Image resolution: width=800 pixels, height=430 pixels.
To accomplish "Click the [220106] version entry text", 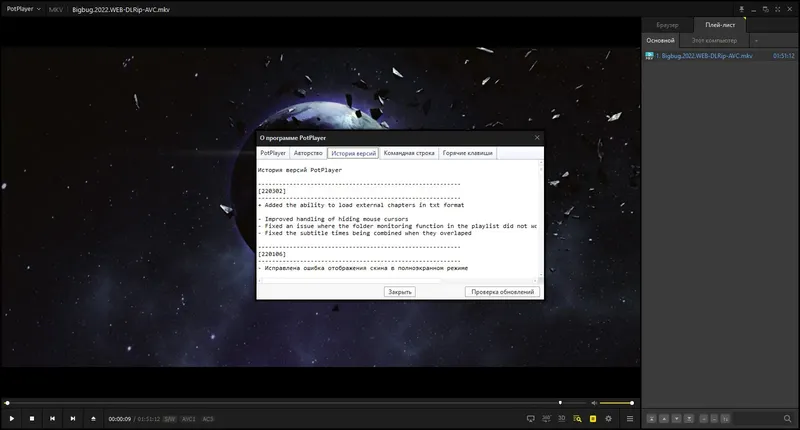I will point(272,254).
